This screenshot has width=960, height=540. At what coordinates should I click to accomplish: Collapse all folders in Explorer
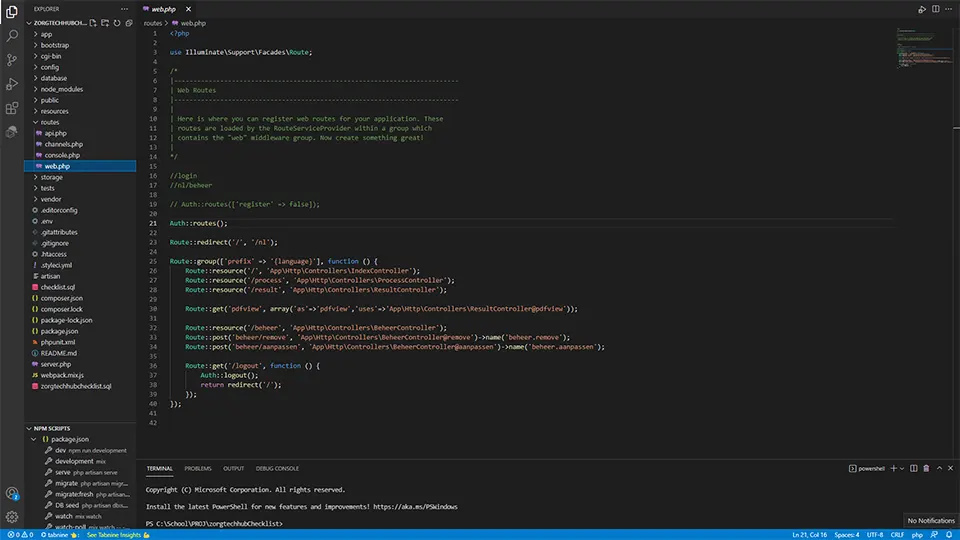coord(129,23)
